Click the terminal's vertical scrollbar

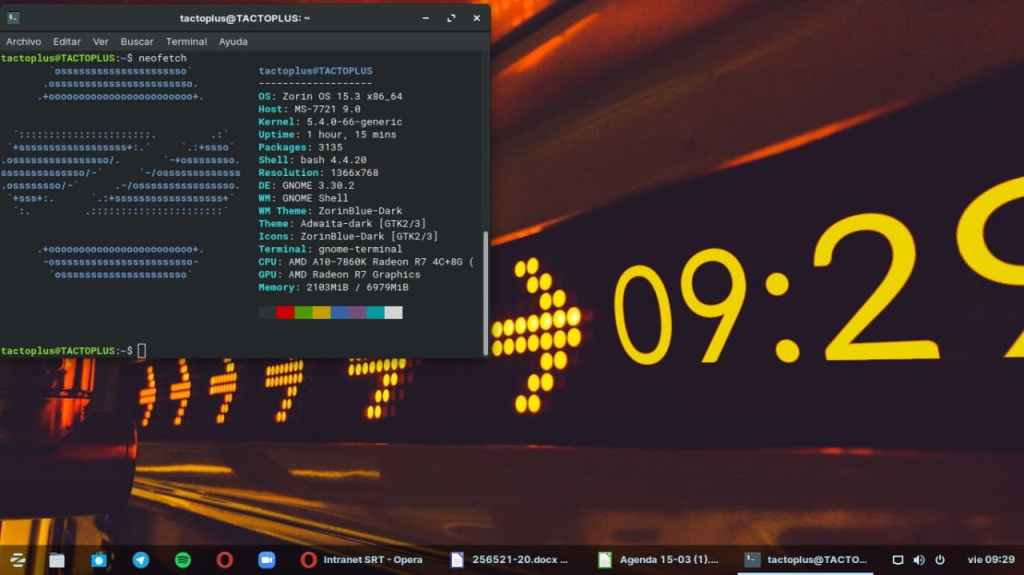[486, 292]
